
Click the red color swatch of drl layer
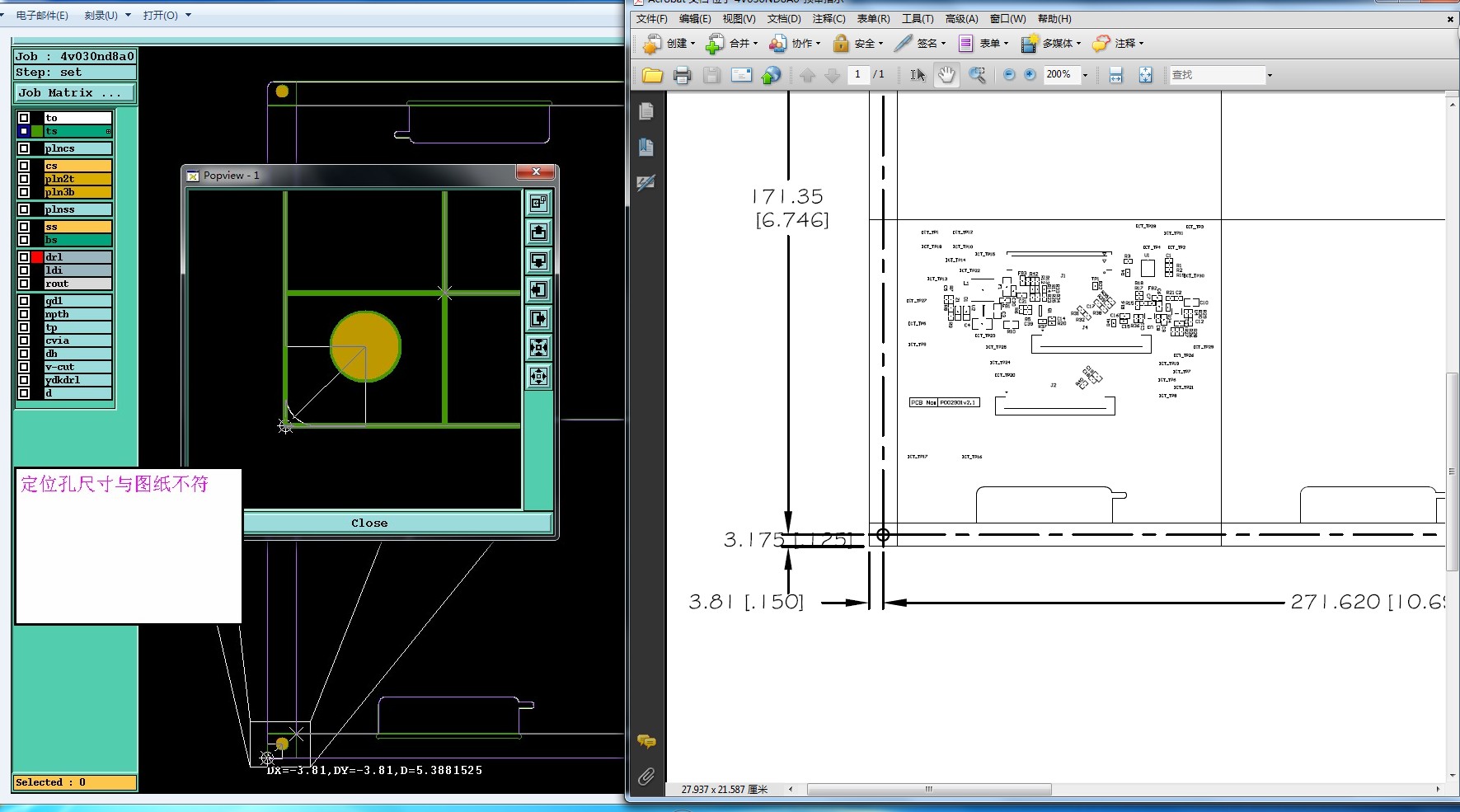click(x=37, y=257)
